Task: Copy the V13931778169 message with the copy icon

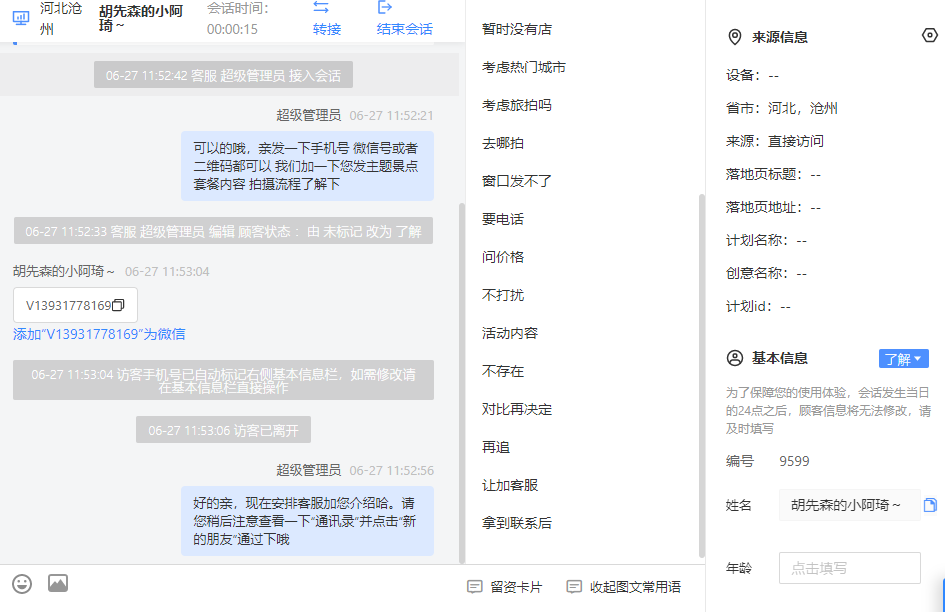Action: click(118, 305)
